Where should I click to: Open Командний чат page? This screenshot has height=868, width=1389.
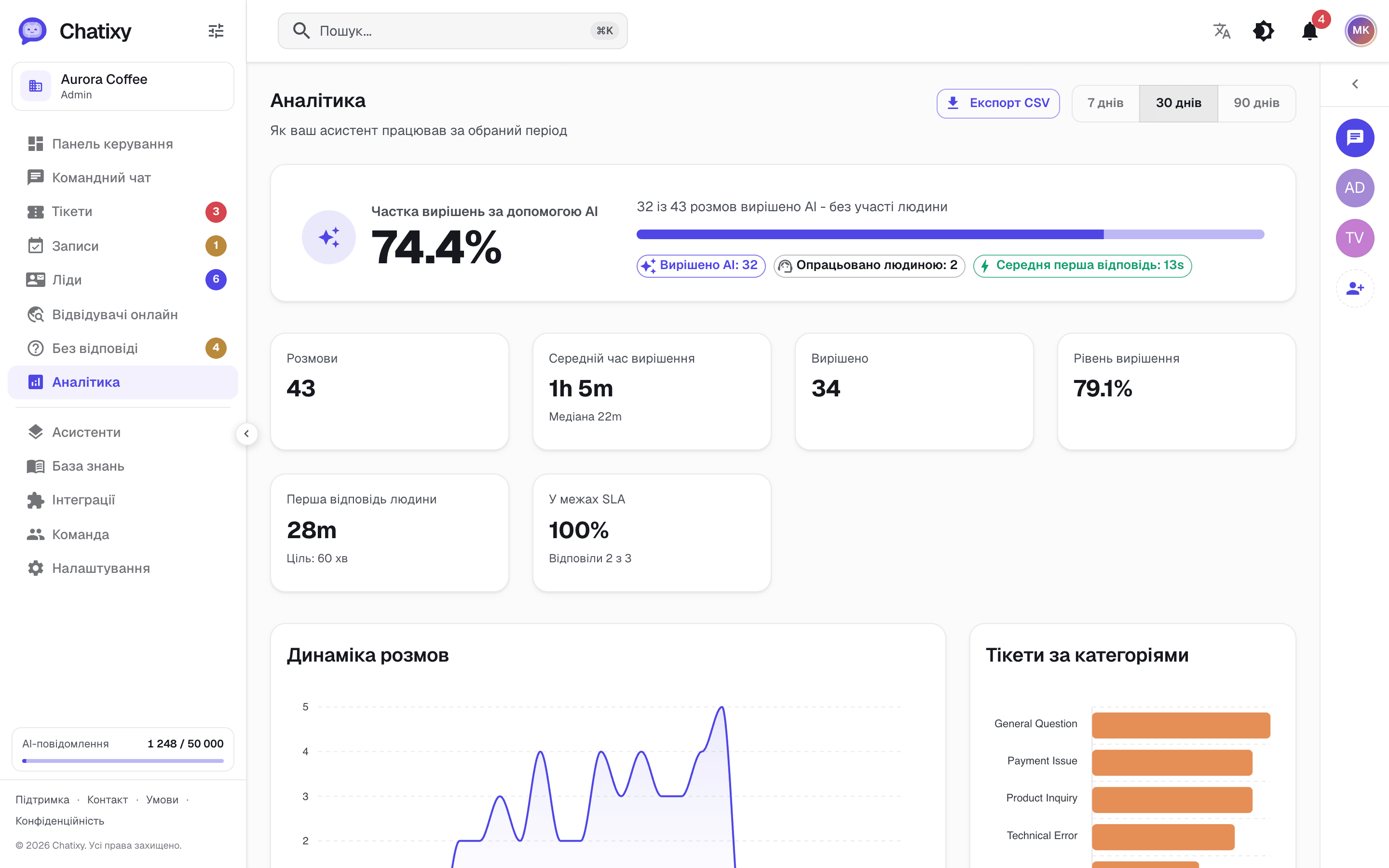(x=123, y=177)
